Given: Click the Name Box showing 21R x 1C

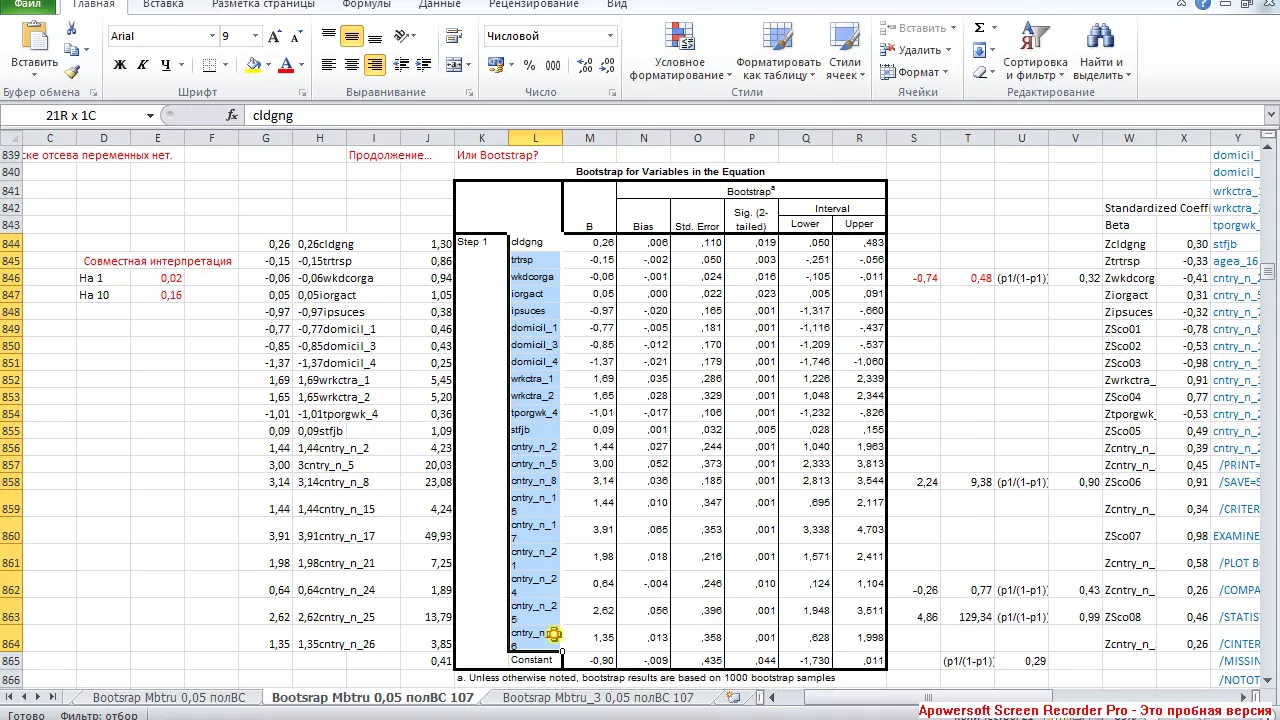Looking at the screenshot, I should click(72, 115).
